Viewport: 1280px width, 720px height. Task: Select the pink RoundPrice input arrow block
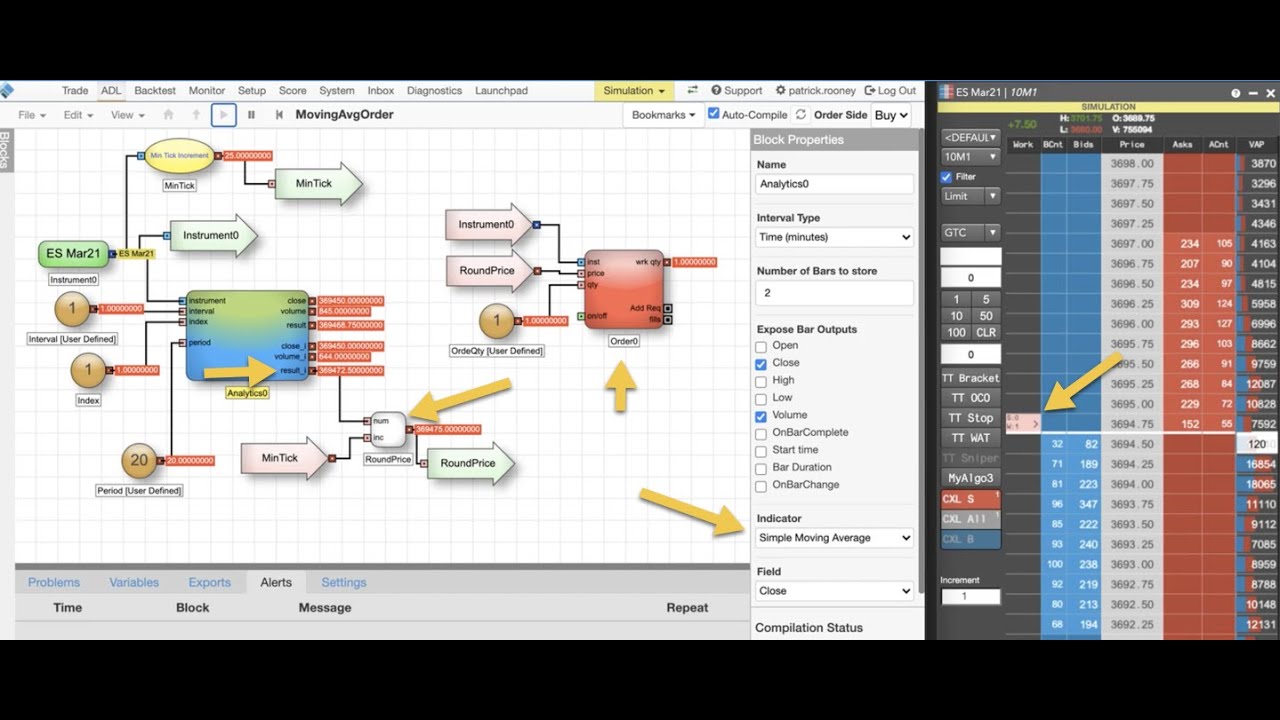489,271
